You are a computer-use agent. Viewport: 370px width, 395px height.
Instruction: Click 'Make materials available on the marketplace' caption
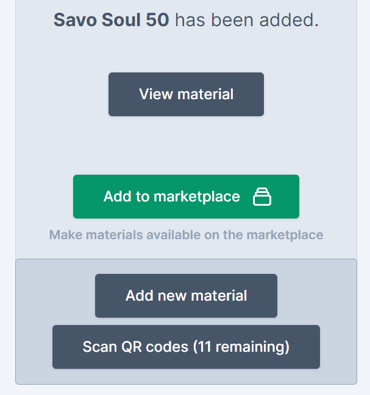pos(186,235)
